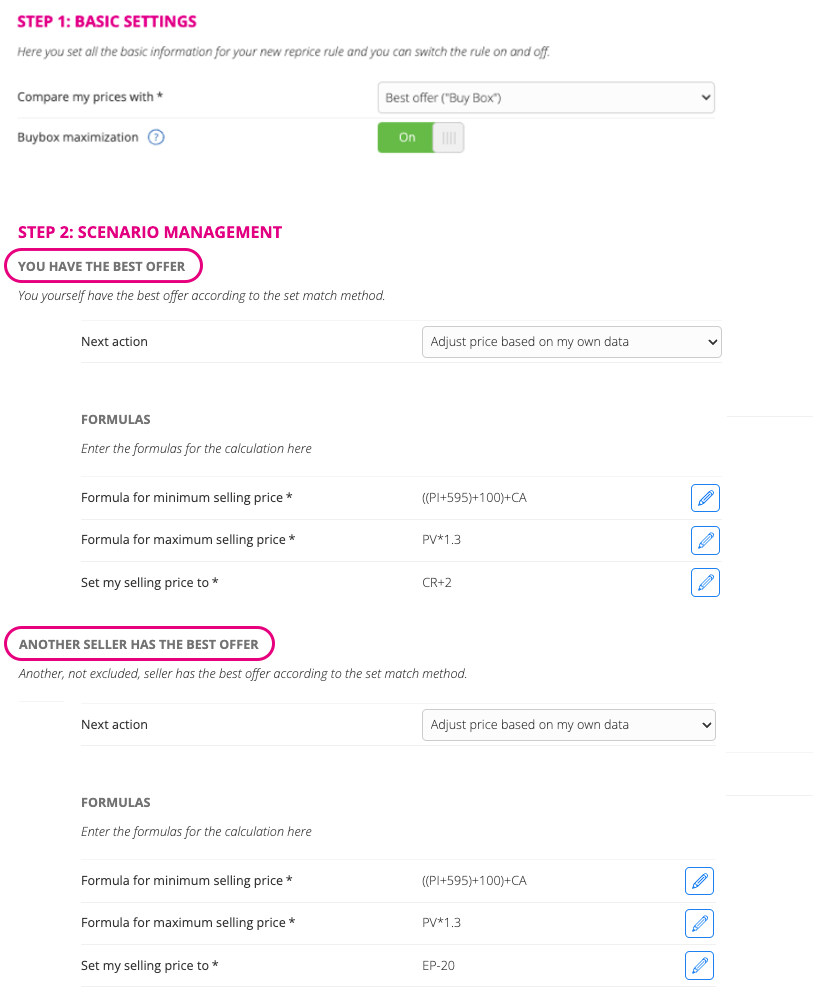Click the ((PI+595)+100)+CA formula in first section
Screen dimensions: 814x1002
pos(474,498)
